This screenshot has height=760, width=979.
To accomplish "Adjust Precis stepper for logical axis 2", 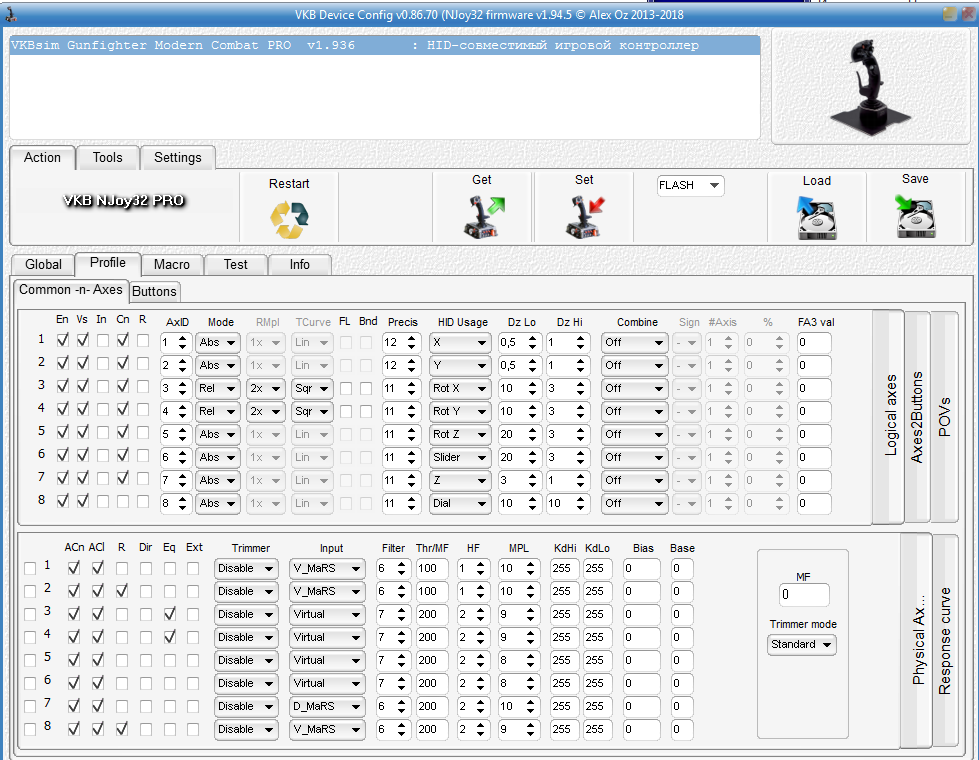I will pos(411,365).
